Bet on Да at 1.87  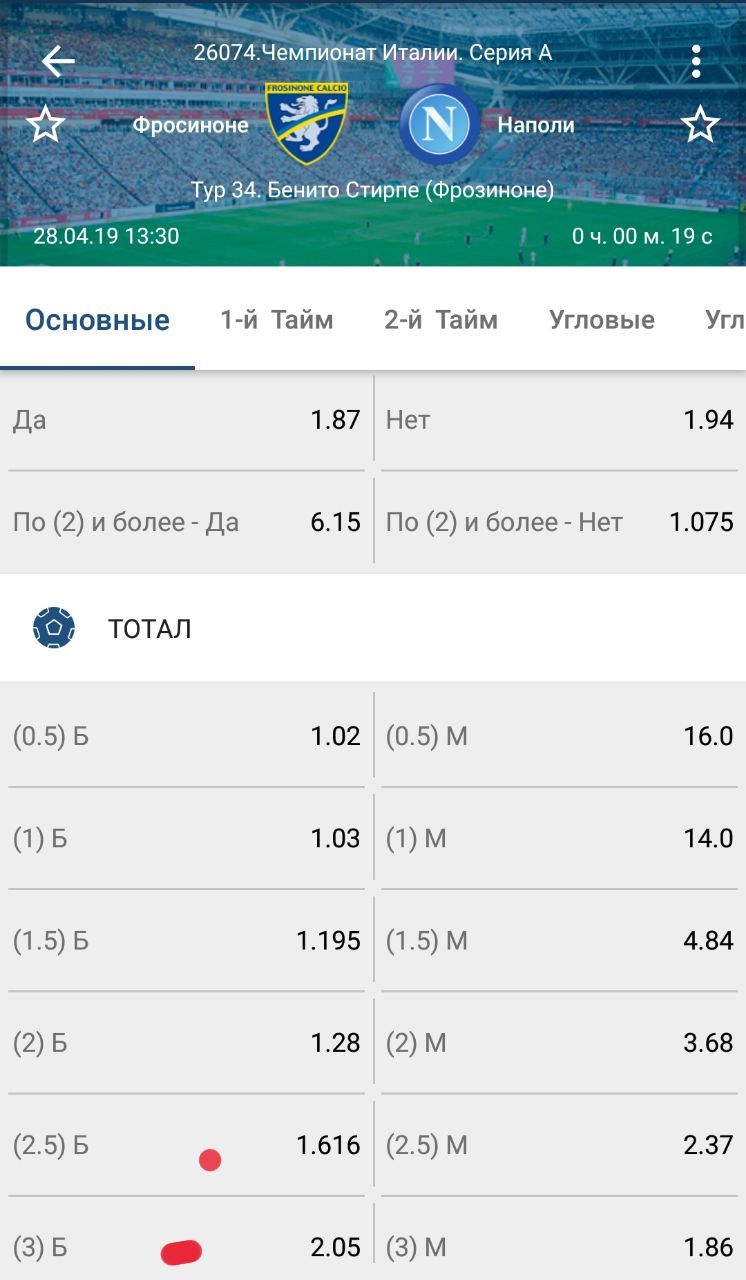[x=187, y=420]
